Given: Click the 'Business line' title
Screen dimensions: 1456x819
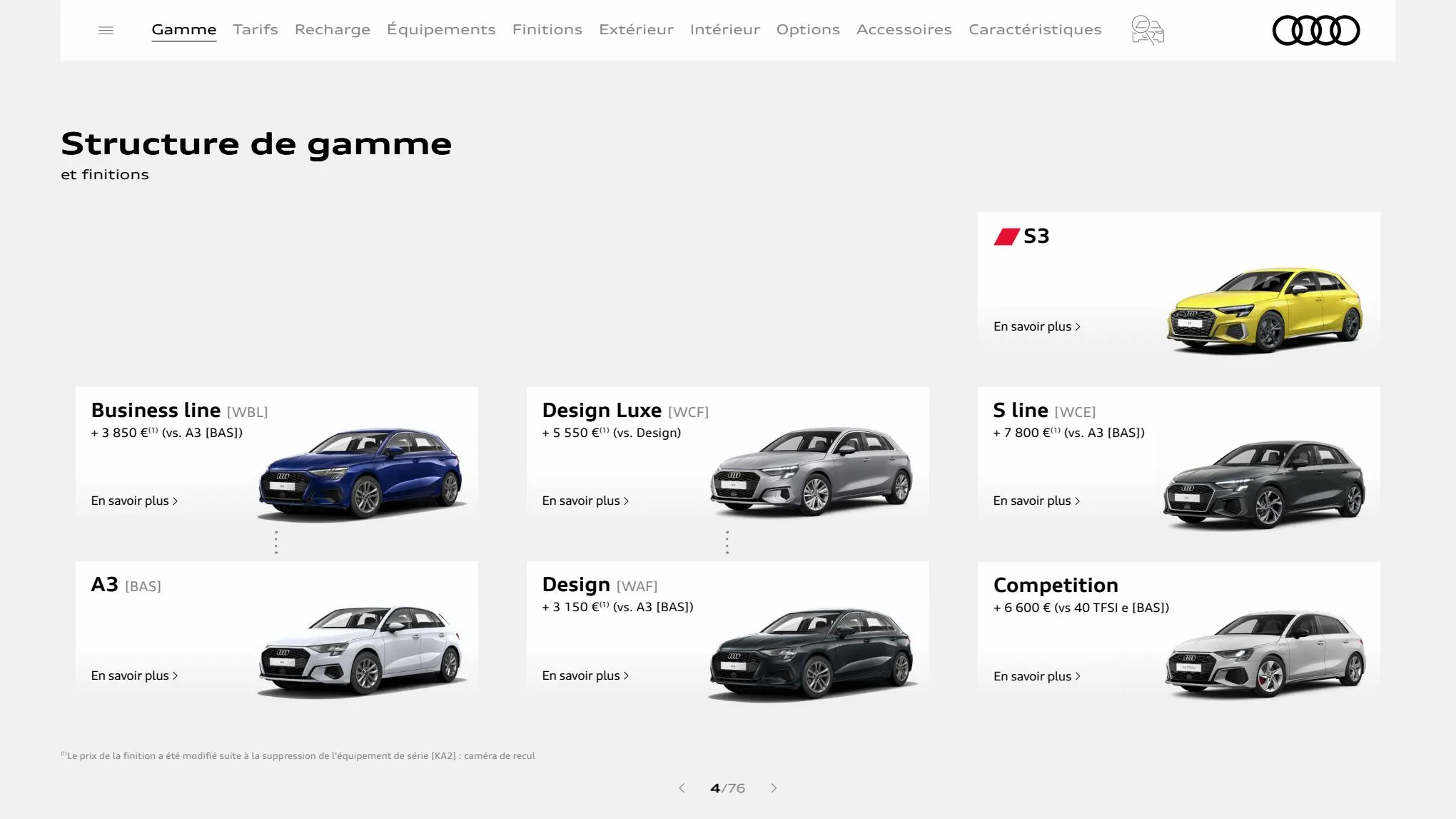Looking at the screenshot, I should 156,411.
